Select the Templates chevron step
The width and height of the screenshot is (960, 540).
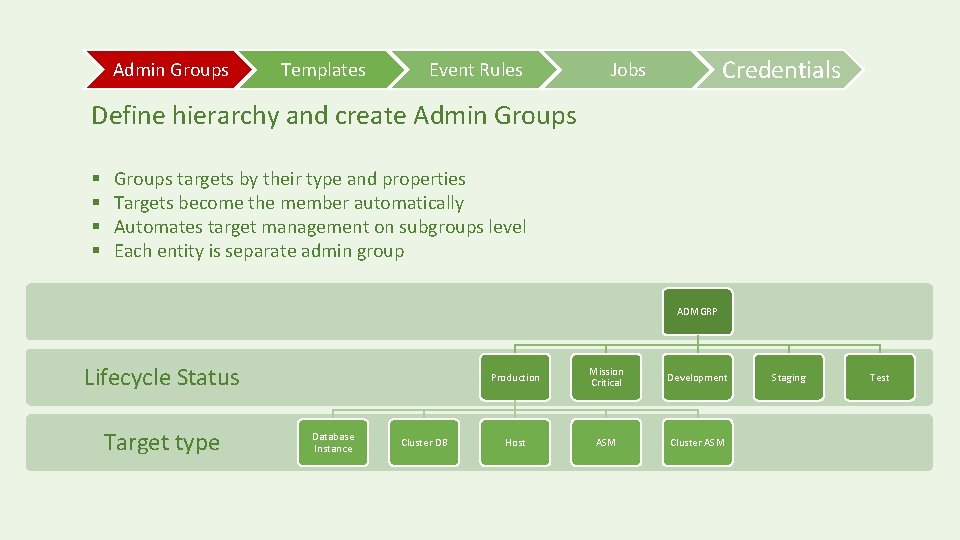(x=323, y=70)
